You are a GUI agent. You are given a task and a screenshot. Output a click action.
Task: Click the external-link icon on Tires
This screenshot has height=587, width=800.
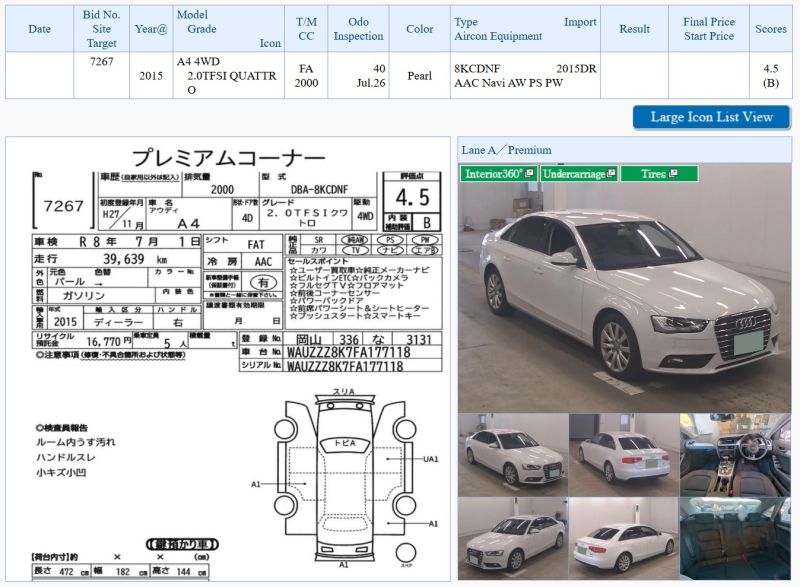[672, 173]
